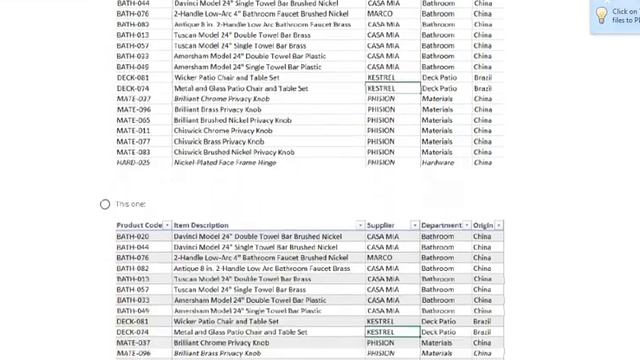This screenshot has height=360, width=640.
Task: Open the Item Description filter dropdown
Action: click(x=360, y=225)
